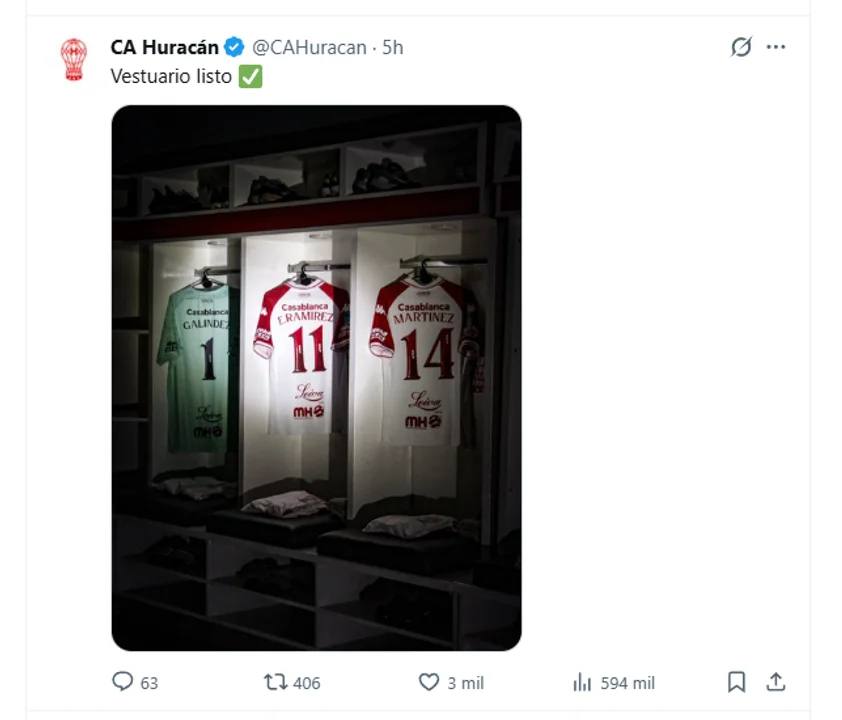
Task: Click the 3 mil likes count
Action: [465, 683]
